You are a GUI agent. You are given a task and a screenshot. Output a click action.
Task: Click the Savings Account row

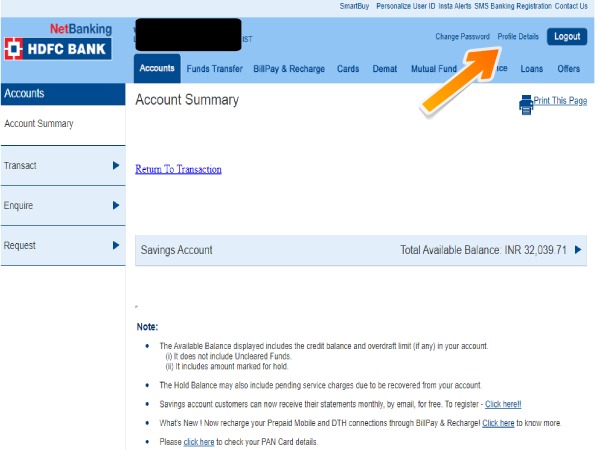(x=361, y=250)
